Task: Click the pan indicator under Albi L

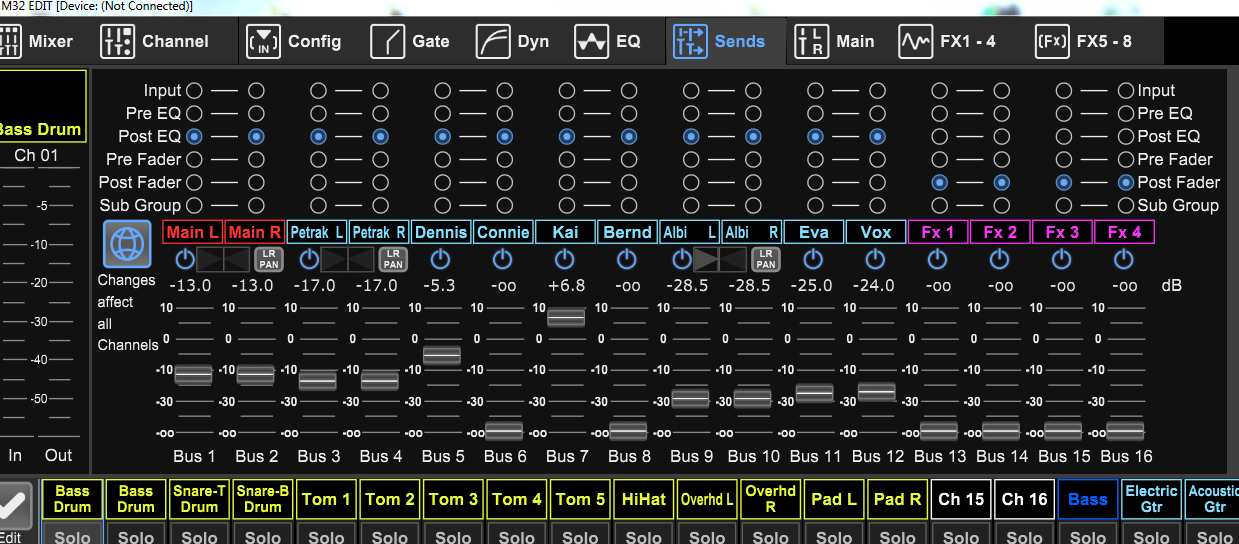Action: (x=720, y=260)
